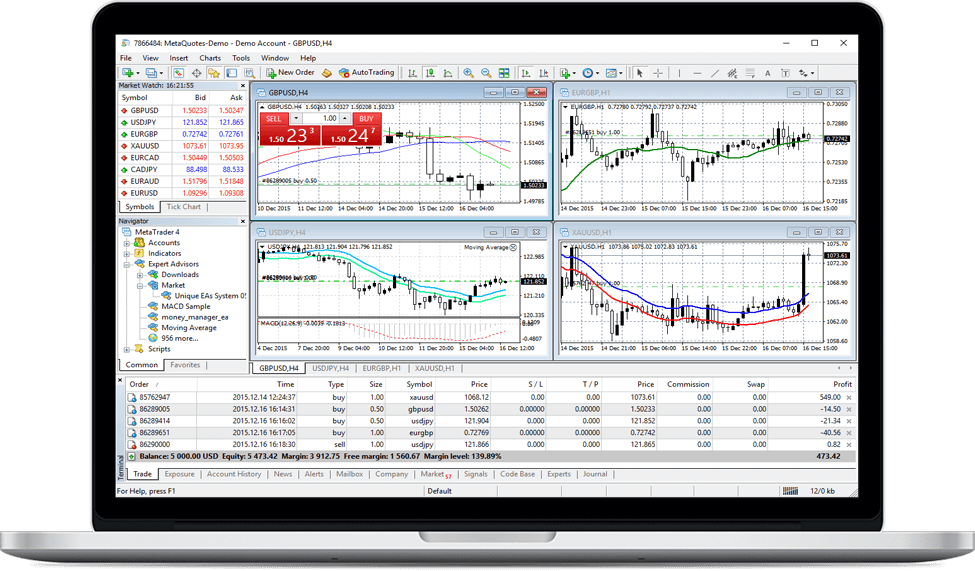This screenshot has height=571, width=975.
Task: Click the connection status bars icon
Action: click(x=790, y=491)
